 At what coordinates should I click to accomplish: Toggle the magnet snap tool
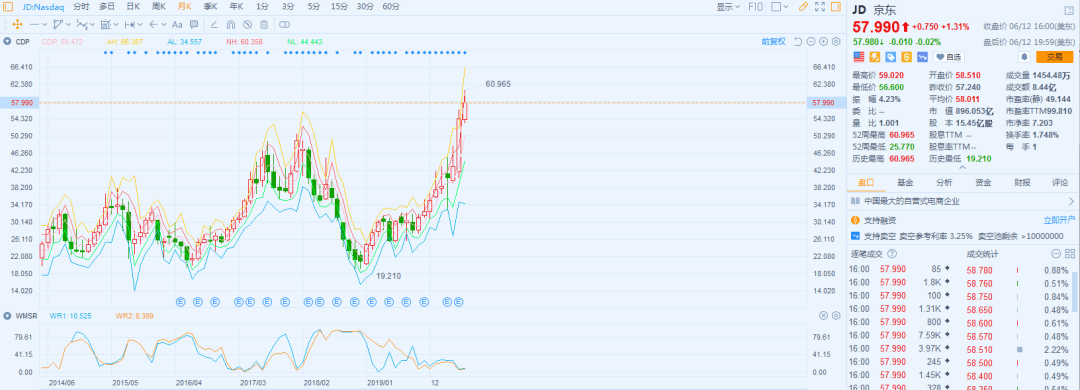230,24
